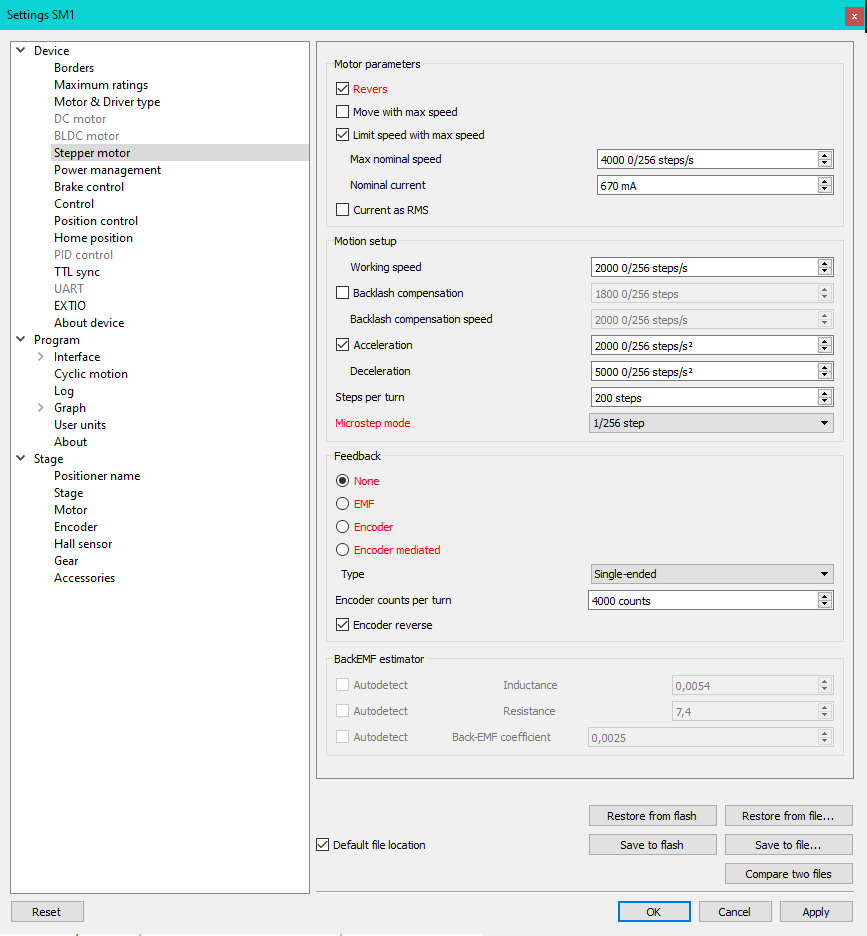Click Compare two files button

[x=788, y=874]
